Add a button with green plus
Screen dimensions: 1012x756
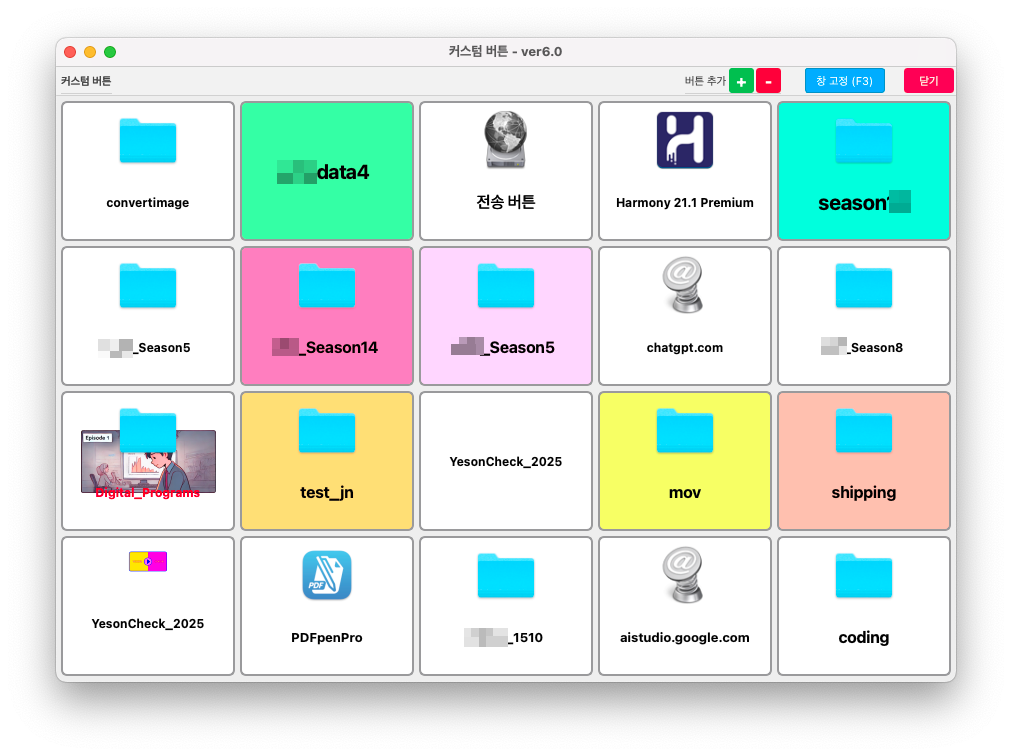742,81
